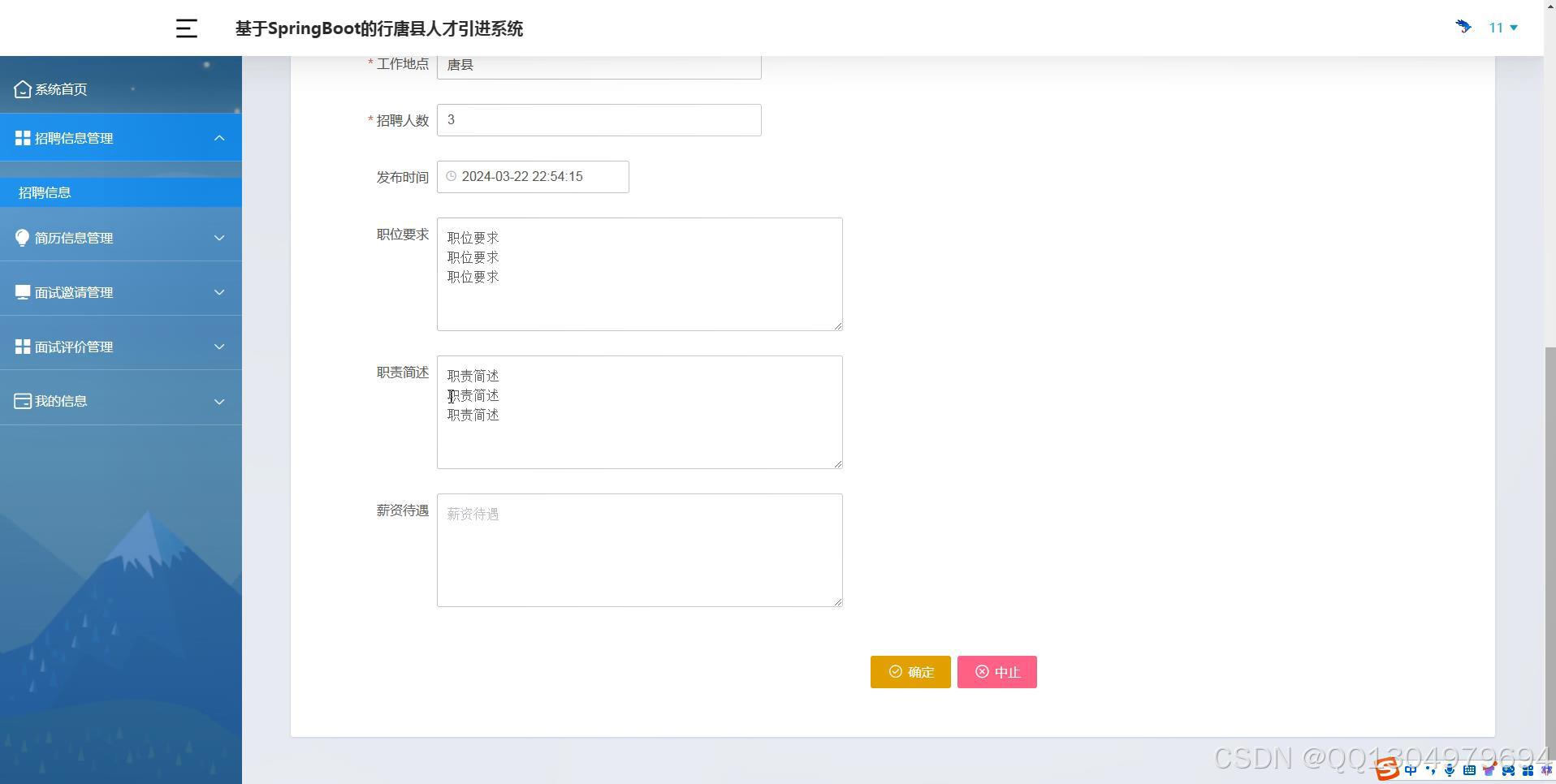Click the blue bird avatar icon
The image size is (1556, 784).
1463,27
